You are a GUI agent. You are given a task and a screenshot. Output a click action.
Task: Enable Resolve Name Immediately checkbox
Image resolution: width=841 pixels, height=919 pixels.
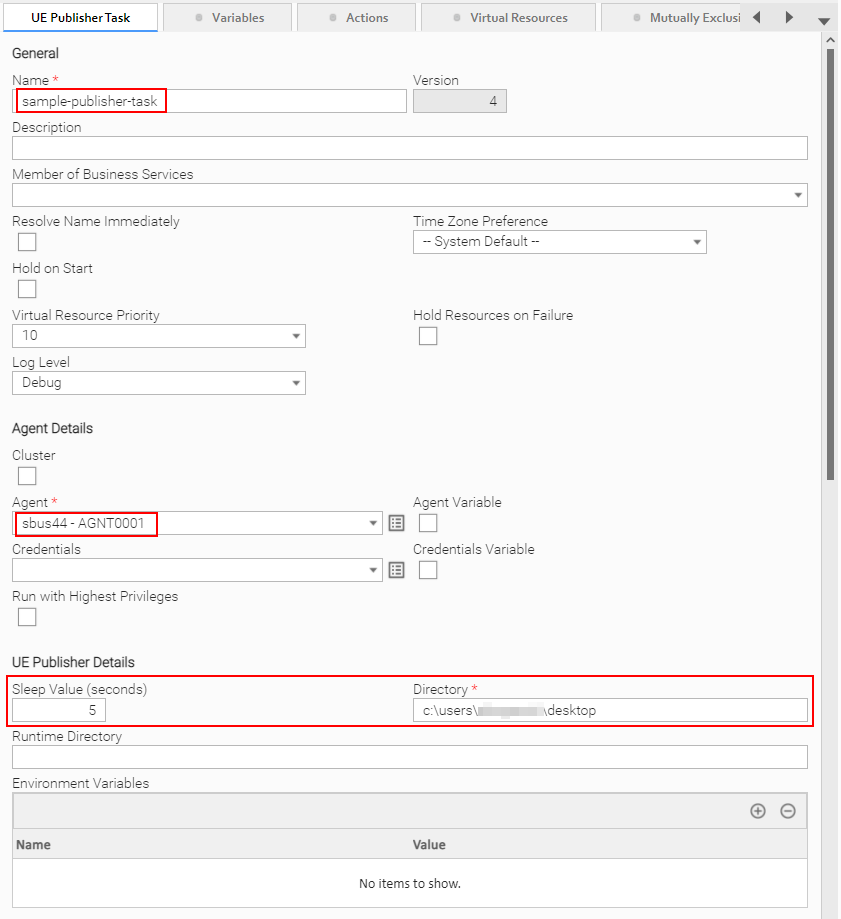pyautogui.click(x=27, y=242)
